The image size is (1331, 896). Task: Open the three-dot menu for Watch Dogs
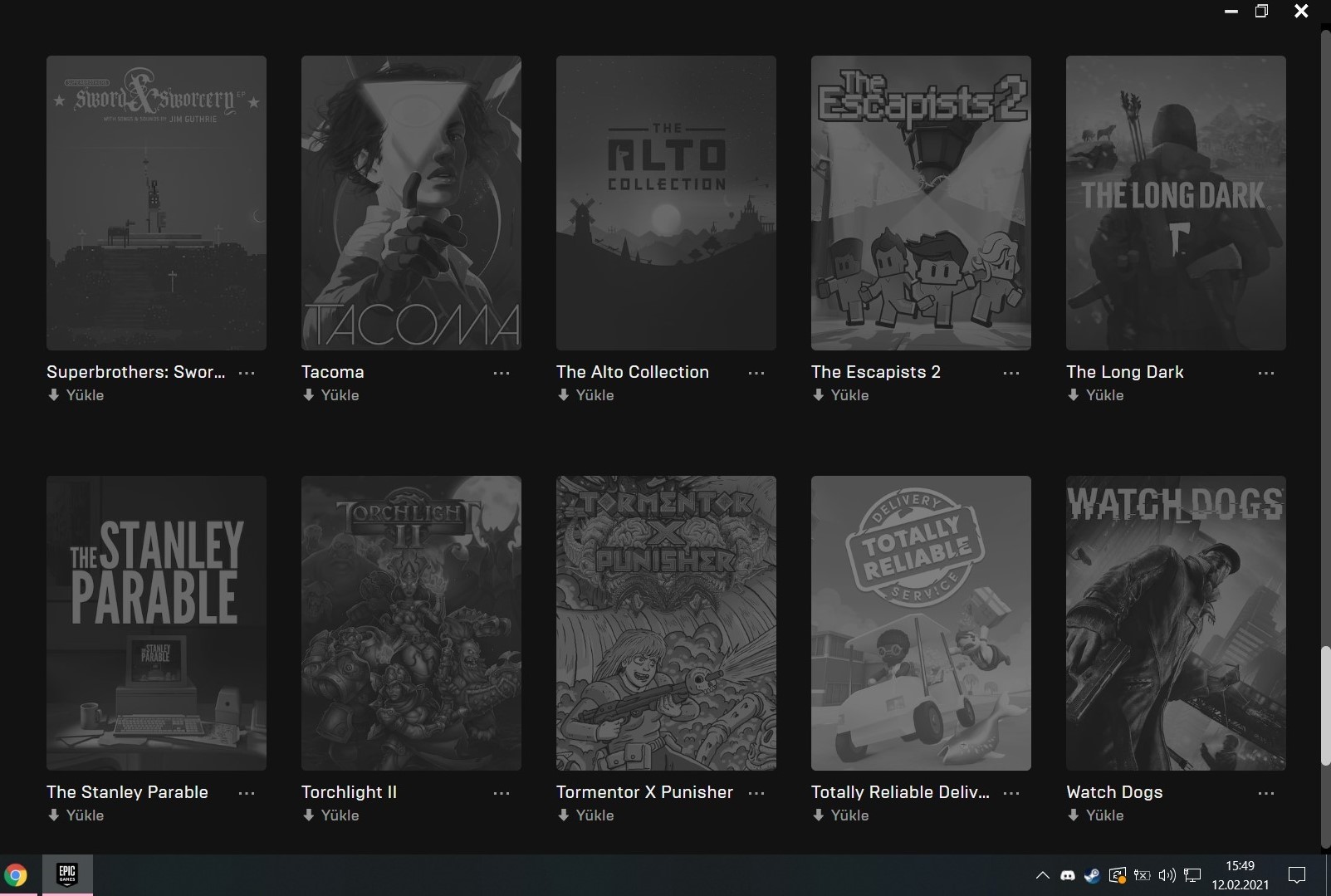coord(1266,793)
